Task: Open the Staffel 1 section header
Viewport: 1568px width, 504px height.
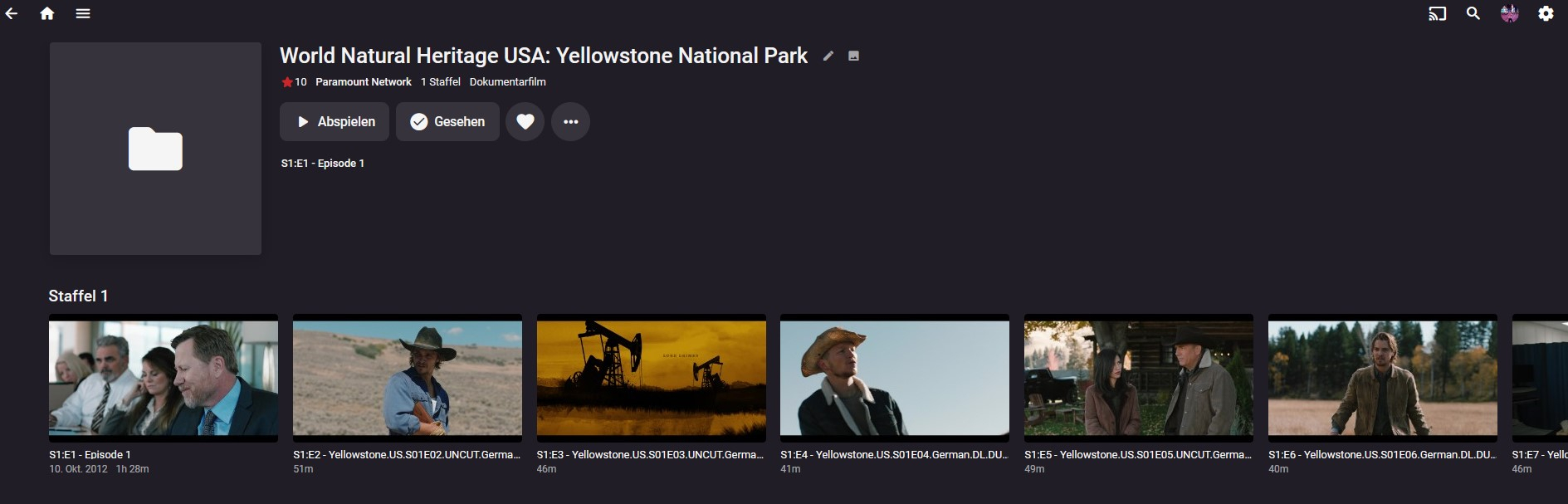Action: point(78,296)
